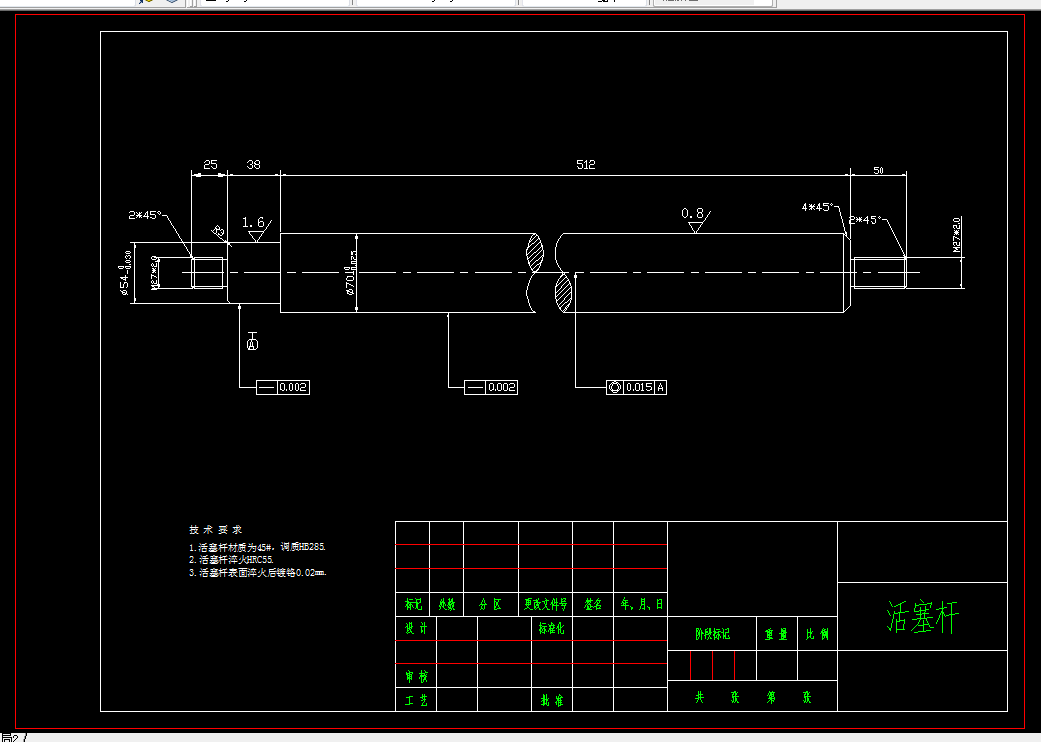
Task: Click note 3 about 0.02mm chrome plating
Action: point(258,573)
